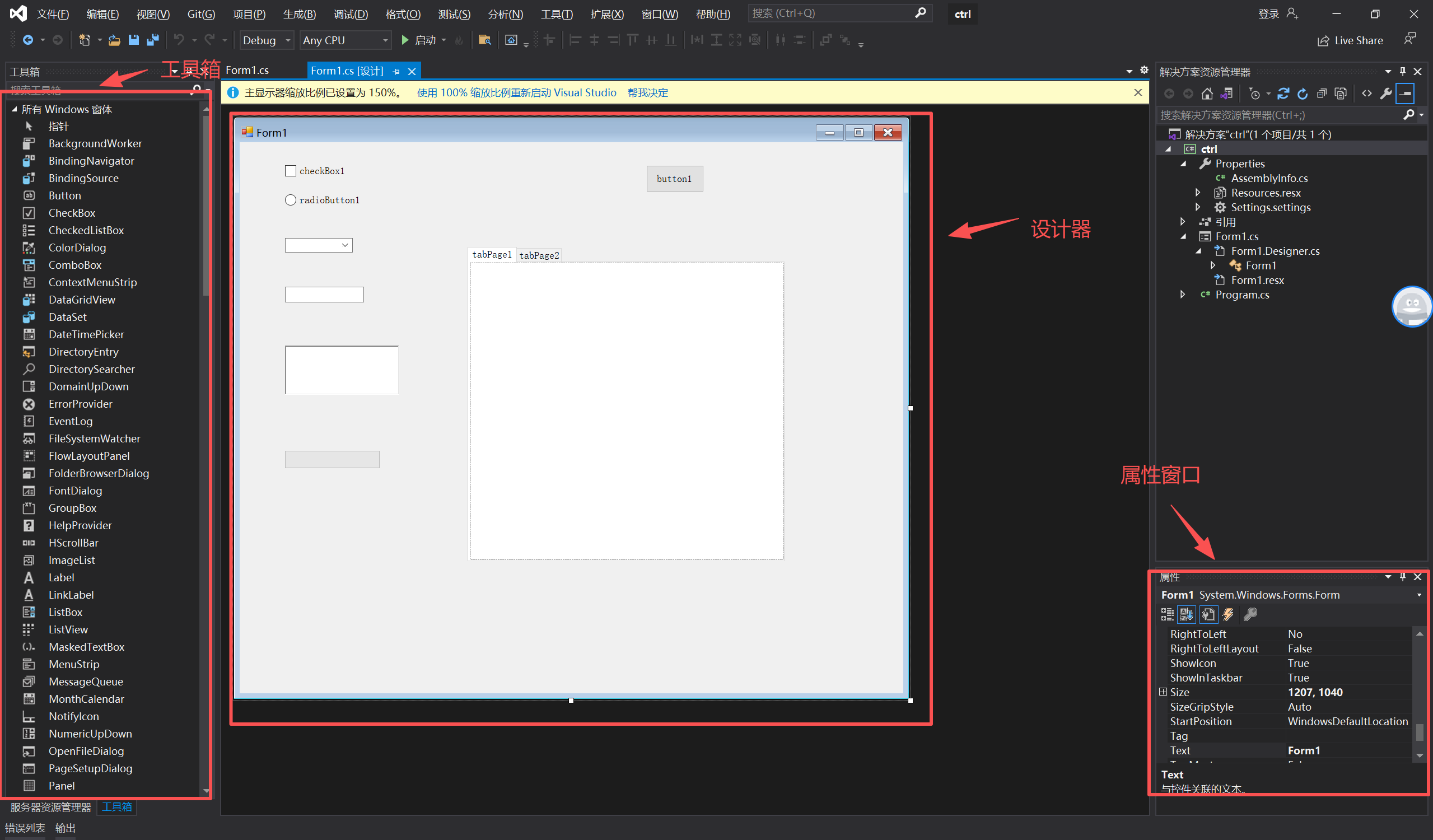Click the text box on Form1
Image resolution: width=1433 pixels, height=840 pixels.
click(x=324, y=295)
